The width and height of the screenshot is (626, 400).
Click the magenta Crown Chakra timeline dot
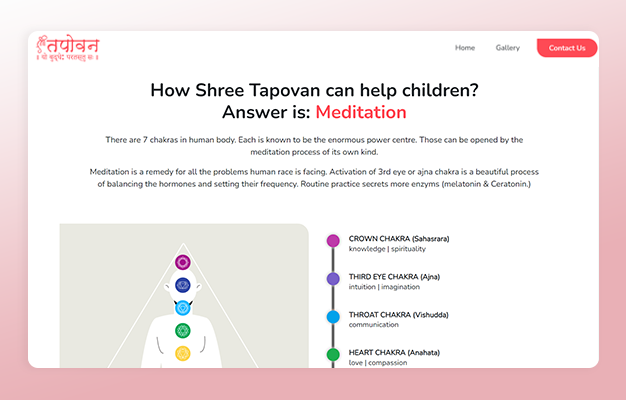point(333,241)
